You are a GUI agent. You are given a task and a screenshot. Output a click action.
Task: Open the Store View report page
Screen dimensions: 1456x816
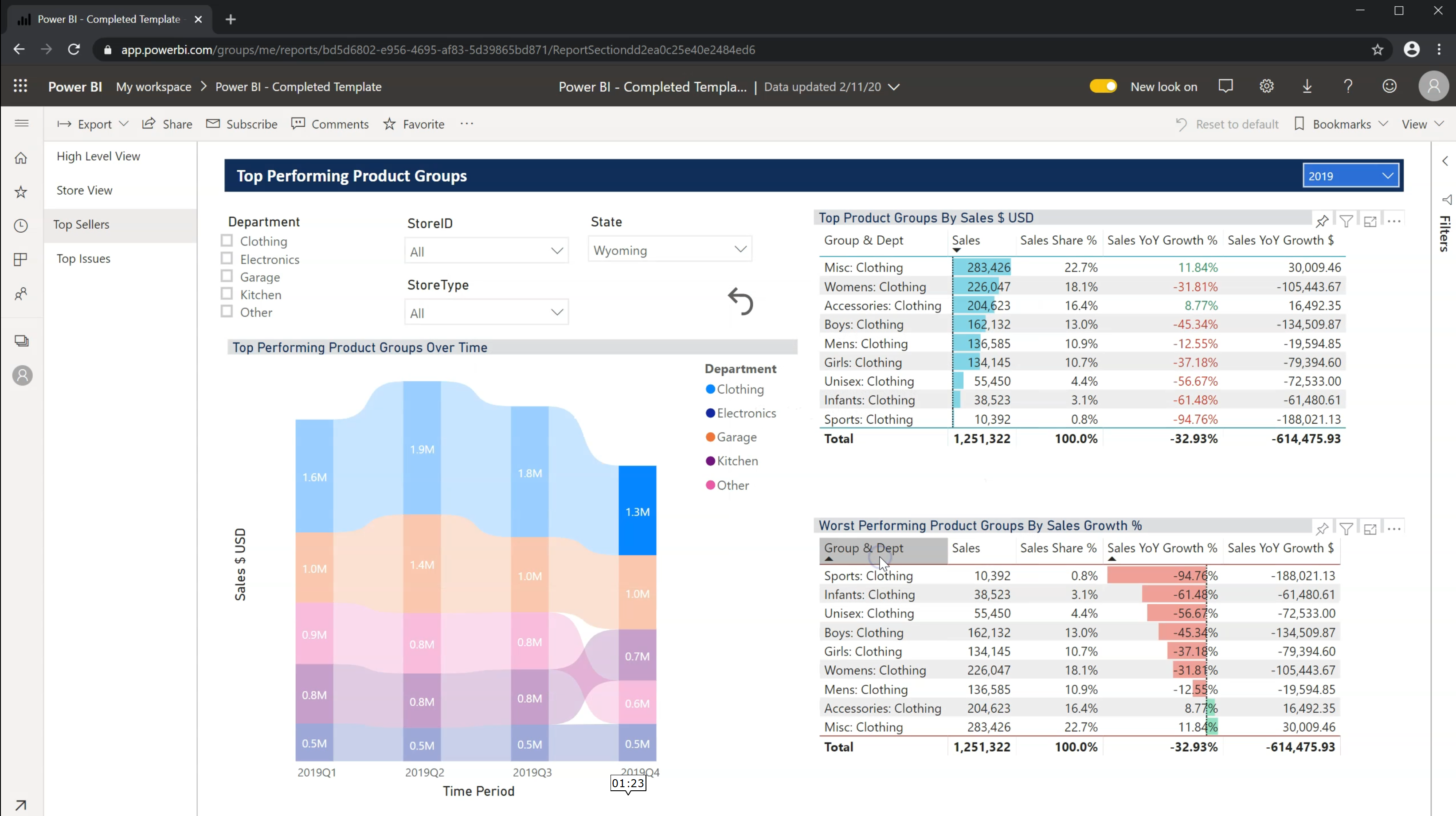pos(84,190)
